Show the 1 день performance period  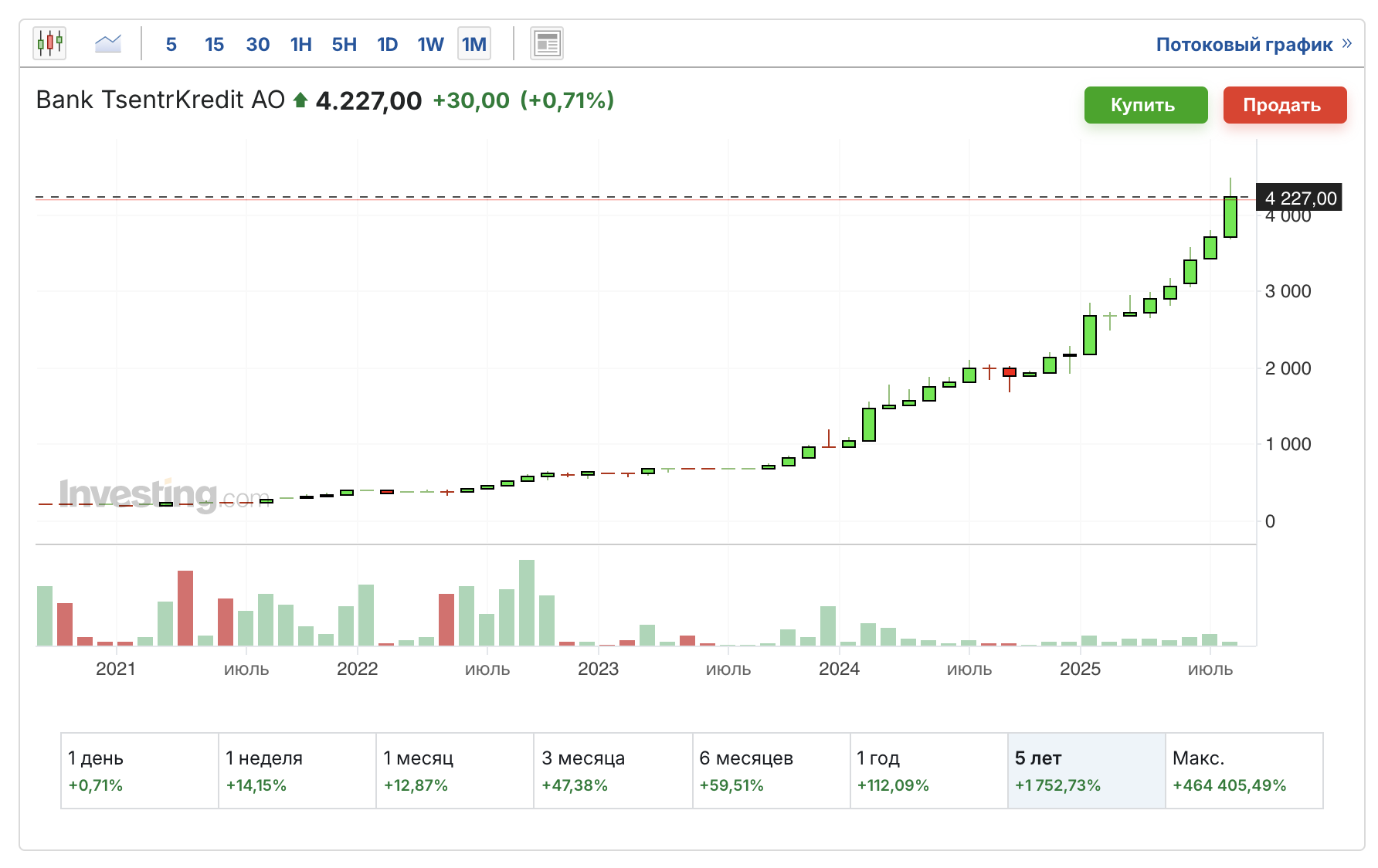(139, 770)
